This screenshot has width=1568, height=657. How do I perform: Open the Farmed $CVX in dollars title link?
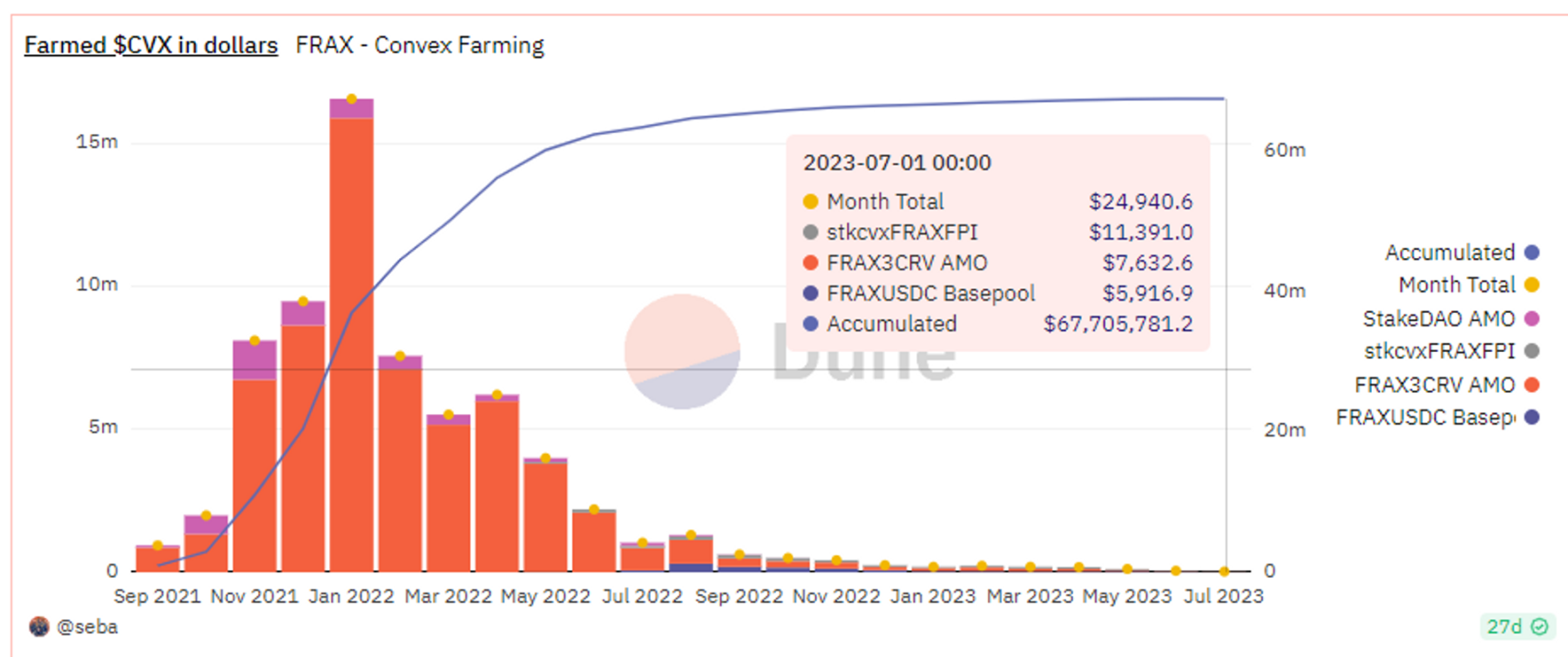tap(151, 45)
